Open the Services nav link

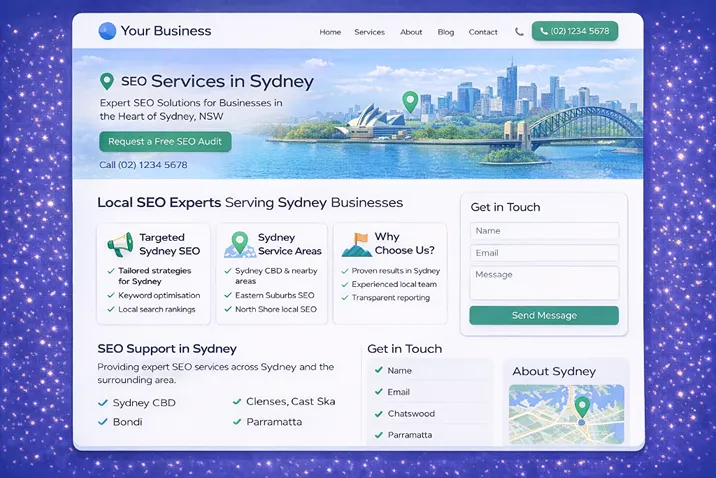tap(369, 32)
